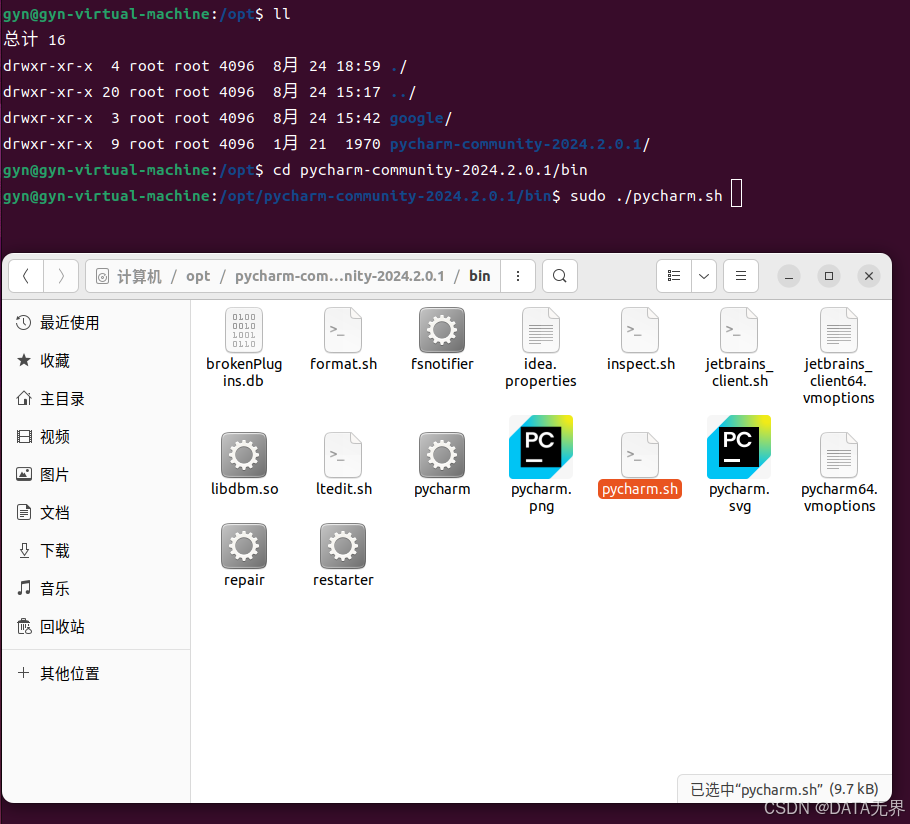Open the hamburger main menu

[x=741, y=276]
